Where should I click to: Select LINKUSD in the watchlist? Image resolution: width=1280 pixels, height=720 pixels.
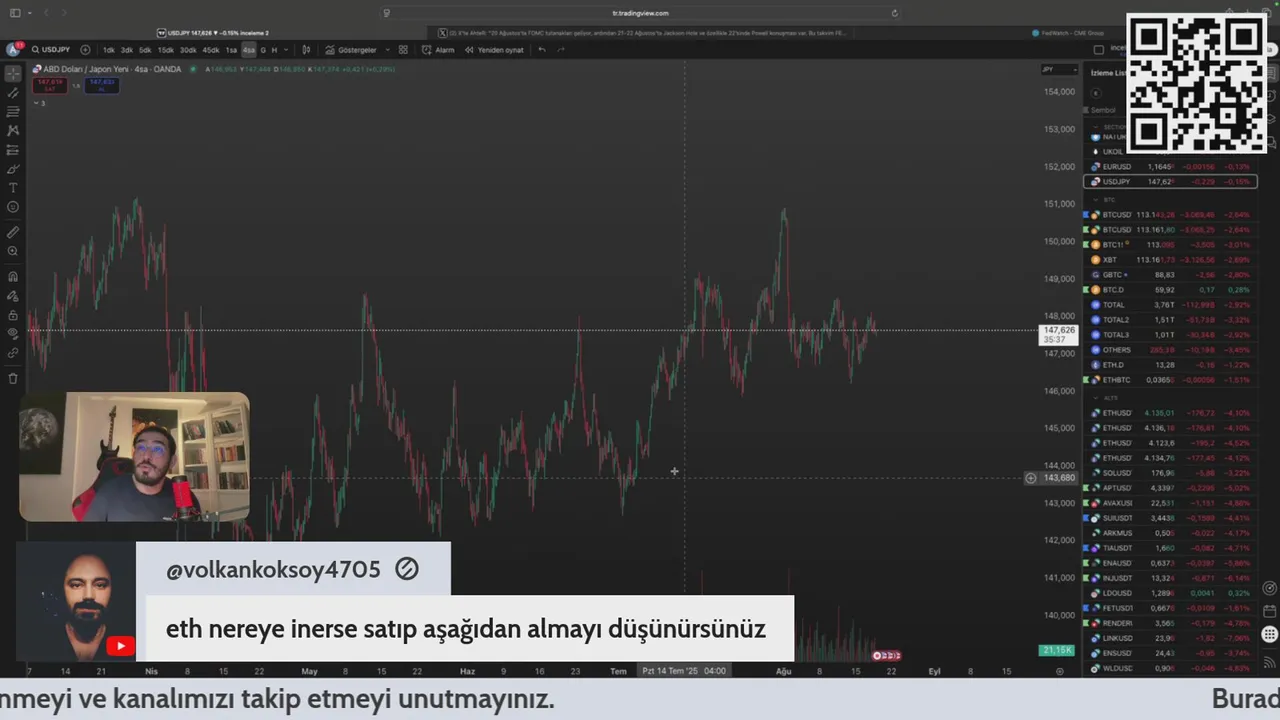click(x=1170, y=638)
